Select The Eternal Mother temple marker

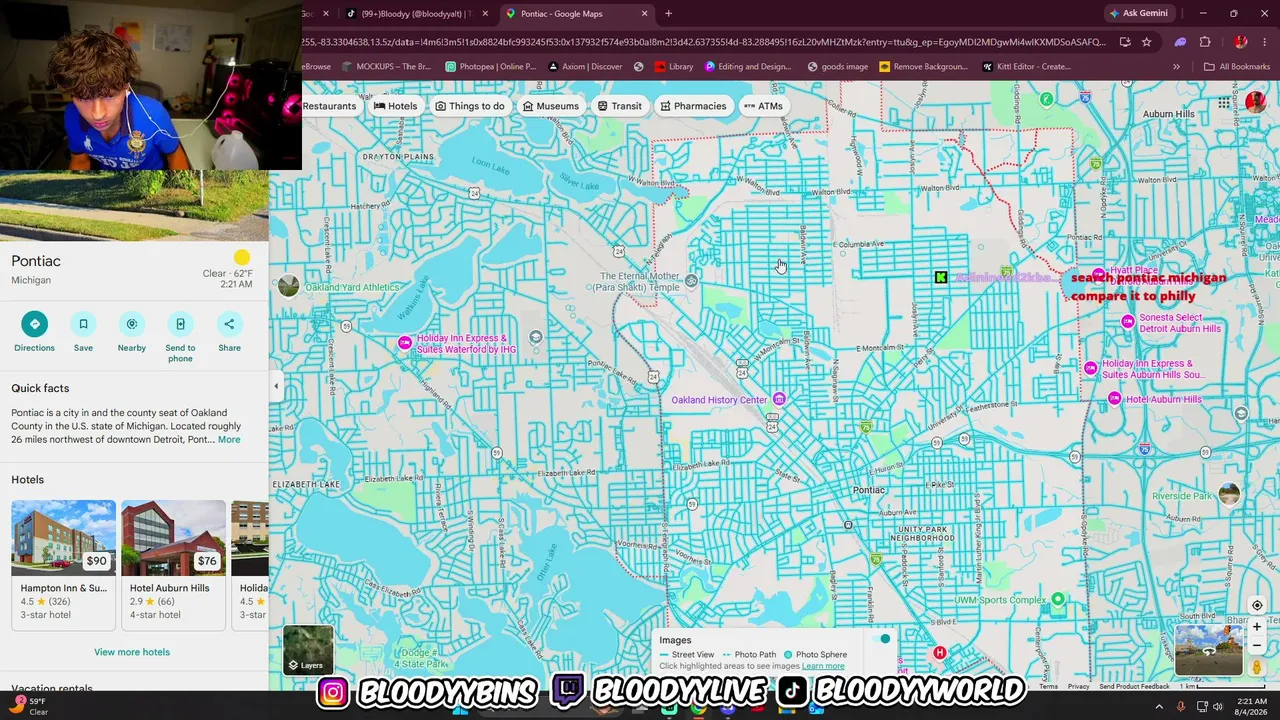[691, 282]
